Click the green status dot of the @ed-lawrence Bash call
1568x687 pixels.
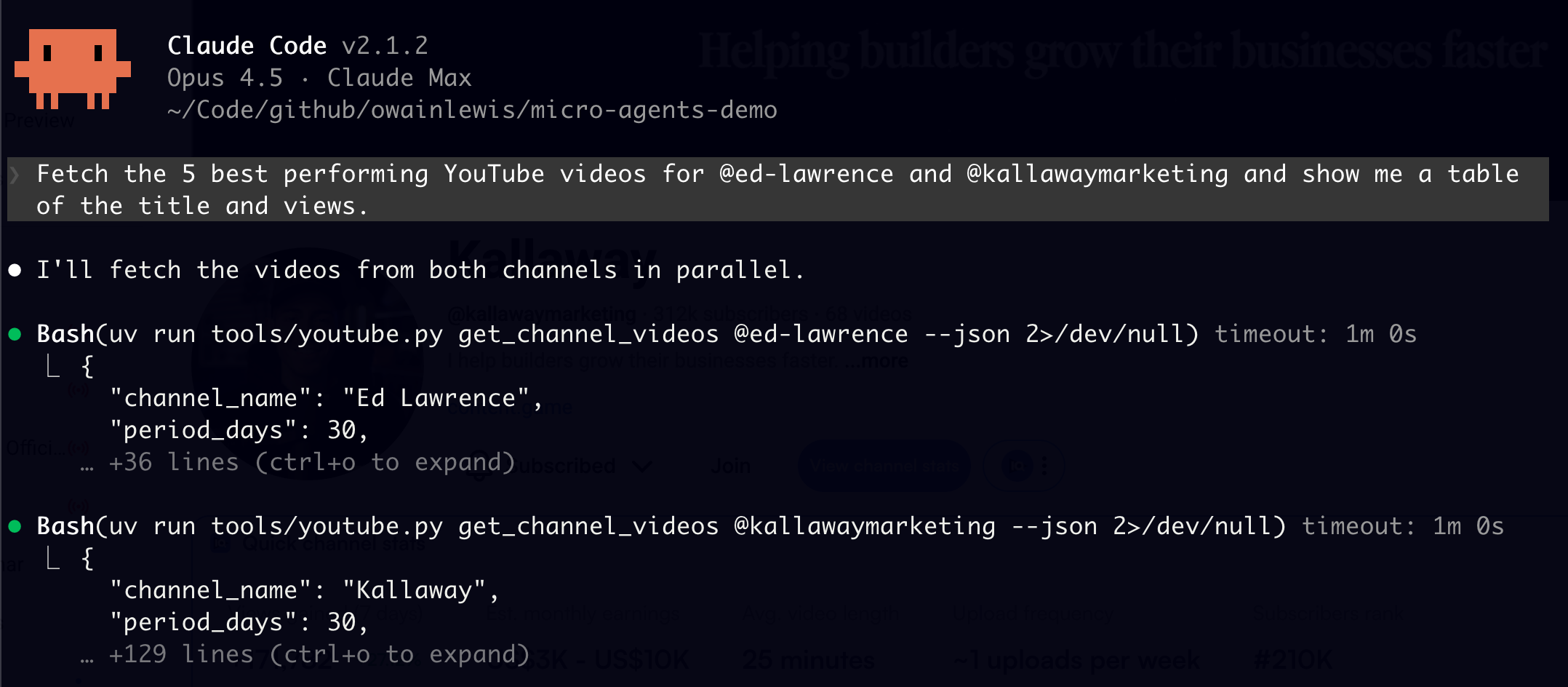tap(15, 335)
